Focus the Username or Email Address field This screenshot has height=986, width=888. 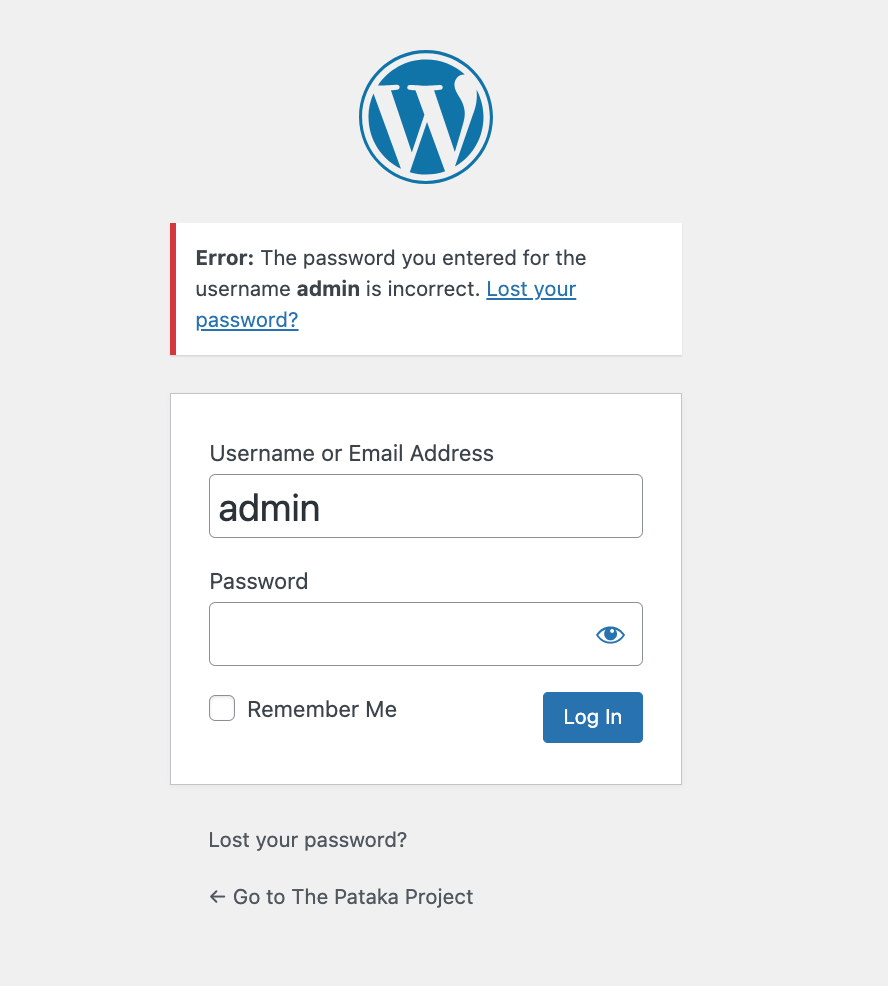coord(426,506)
